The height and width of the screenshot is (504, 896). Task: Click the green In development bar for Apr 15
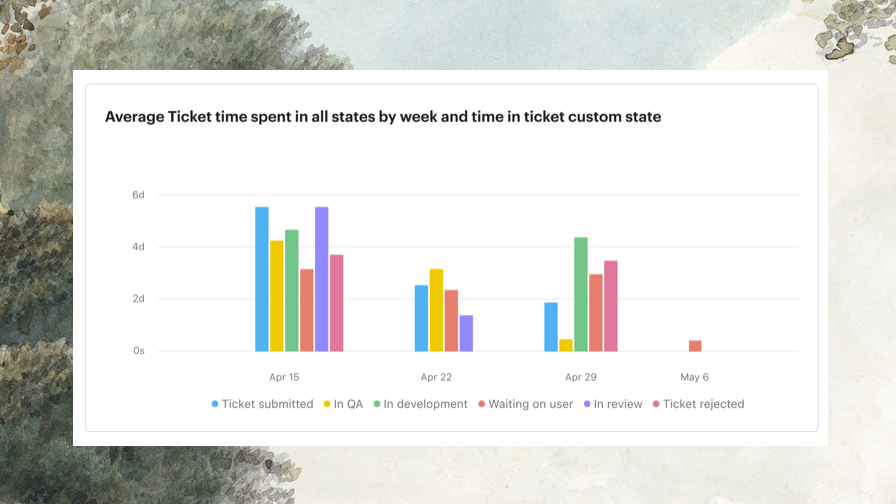(x=292, y=290)
